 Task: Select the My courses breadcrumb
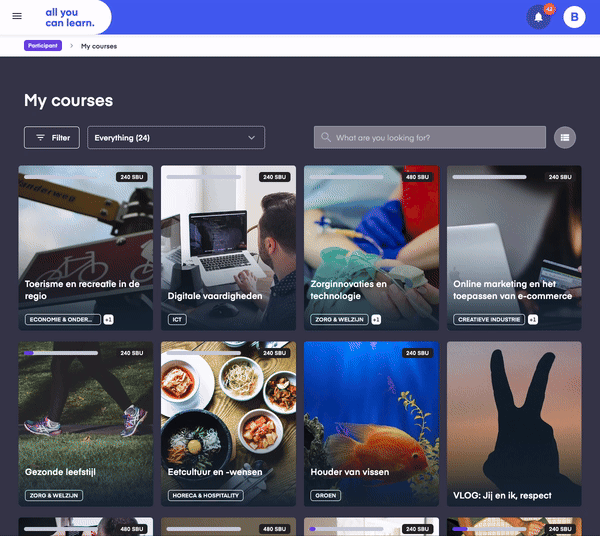[99, 46]
